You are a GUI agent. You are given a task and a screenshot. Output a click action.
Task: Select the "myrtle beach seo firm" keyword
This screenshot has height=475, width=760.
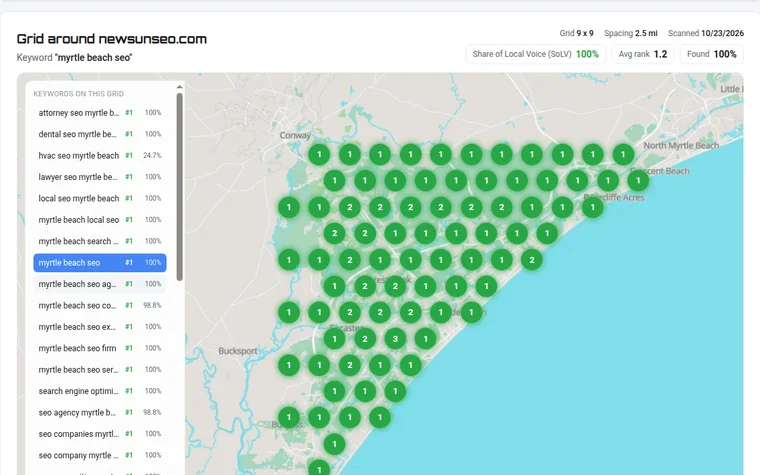coord(100,348)
